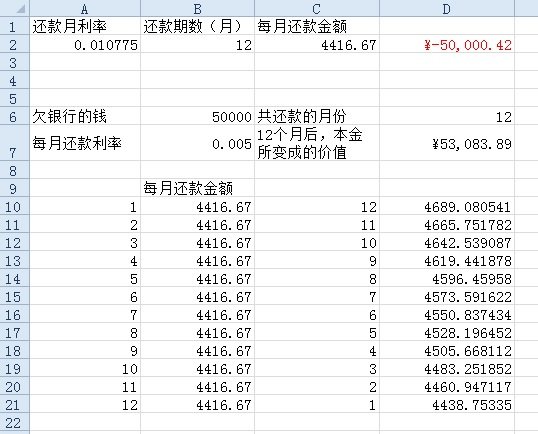The image size is (538, 434).
Task: Select column B header
Action: pos(197,8)
